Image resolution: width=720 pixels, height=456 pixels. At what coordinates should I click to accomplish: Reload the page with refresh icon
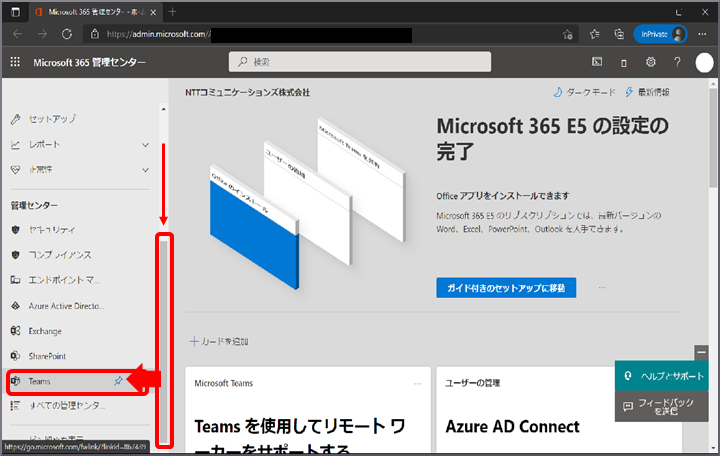(67, 34)
